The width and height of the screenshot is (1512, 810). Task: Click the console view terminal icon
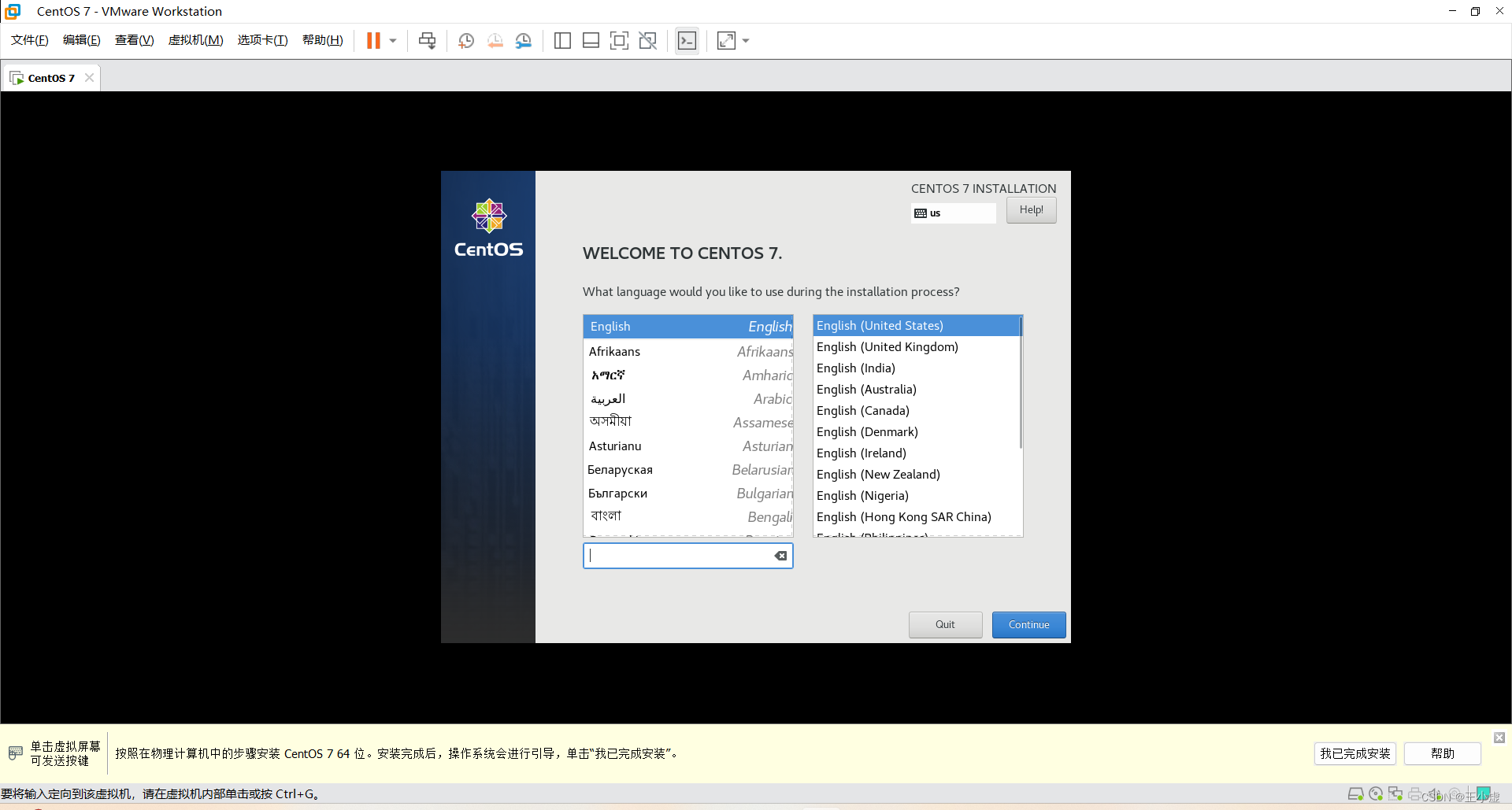click(687, 41)
